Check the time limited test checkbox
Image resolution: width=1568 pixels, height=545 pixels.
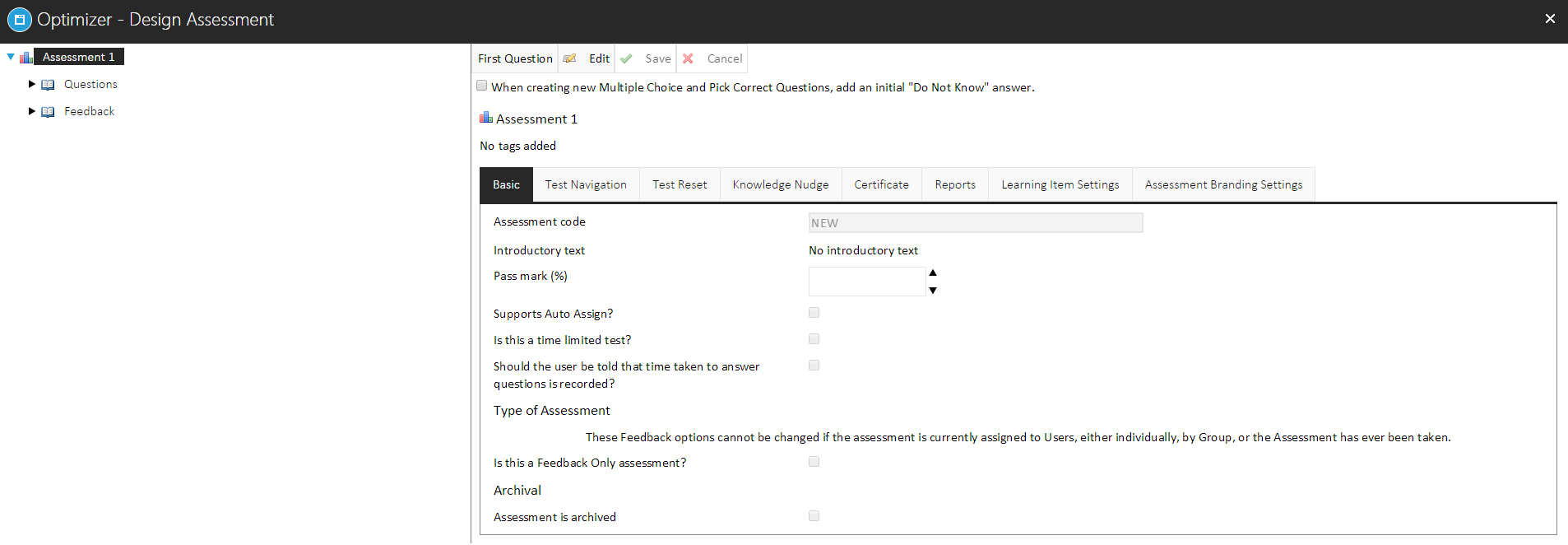click(x=814, y=339)
